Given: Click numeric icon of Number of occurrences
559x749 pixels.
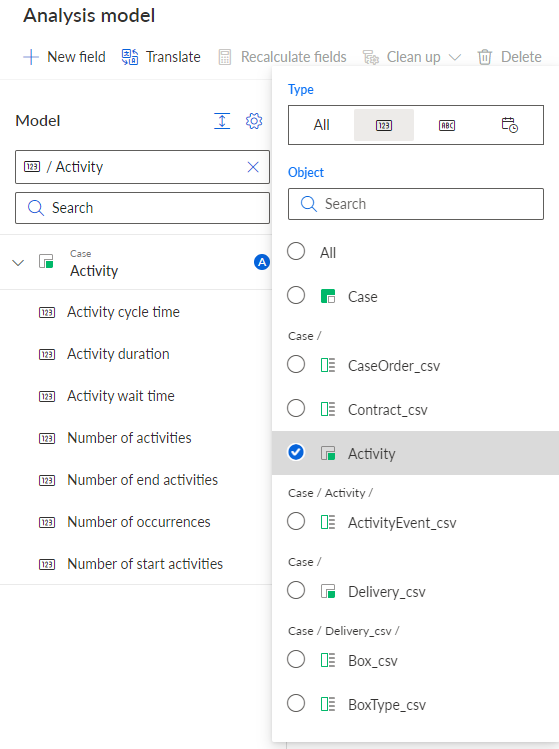Looking at the screenshot, I should 47,523.
